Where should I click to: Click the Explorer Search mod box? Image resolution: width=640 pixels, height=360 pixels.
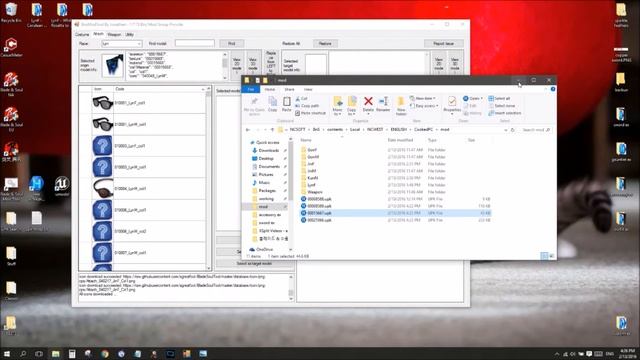(x=536, y=130)
